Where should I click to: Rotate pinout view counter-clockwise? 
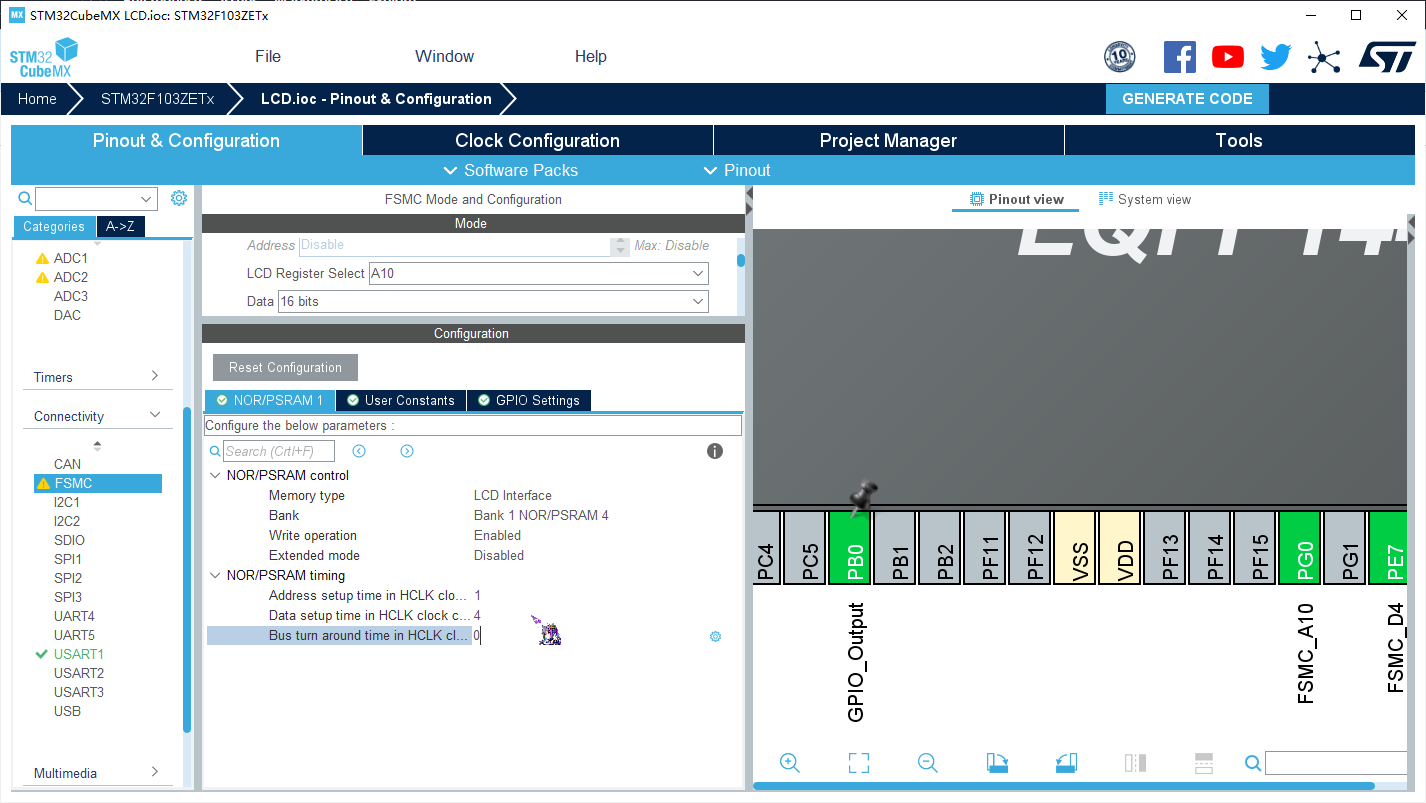(x=1066, y=763)
